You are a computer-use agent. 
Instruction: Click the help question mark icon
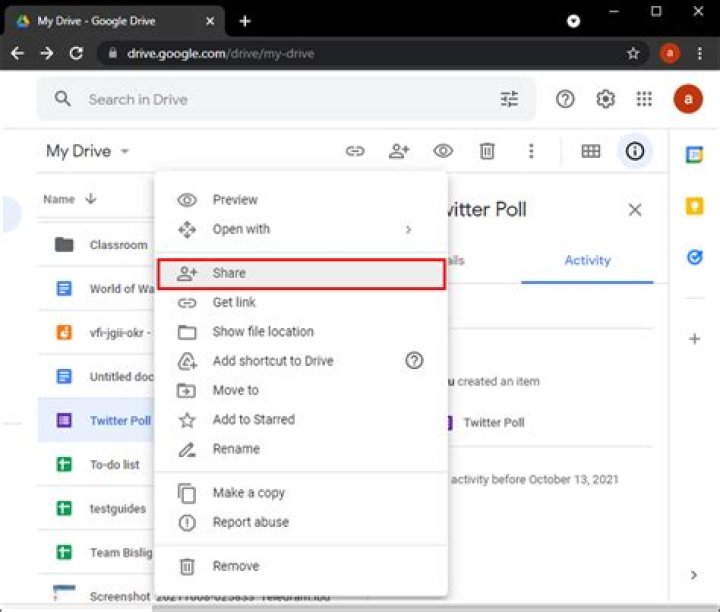[565, 99]
